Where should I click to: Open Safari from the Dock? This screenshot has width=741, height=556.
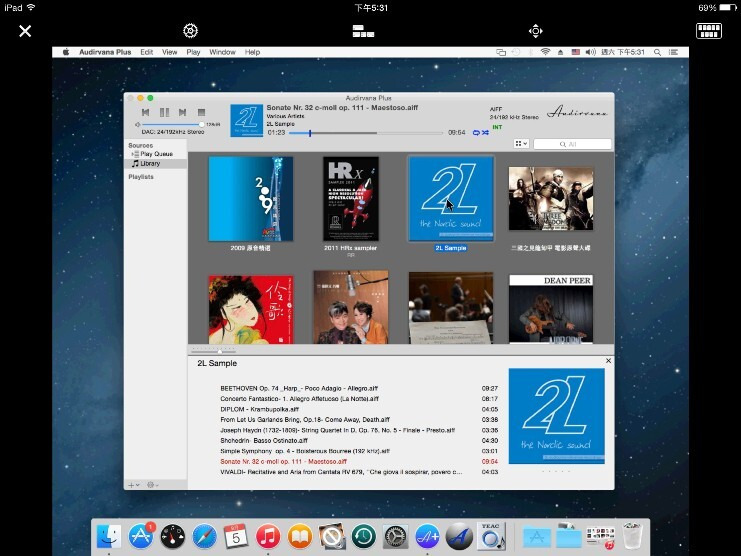[x=204, y=536]
